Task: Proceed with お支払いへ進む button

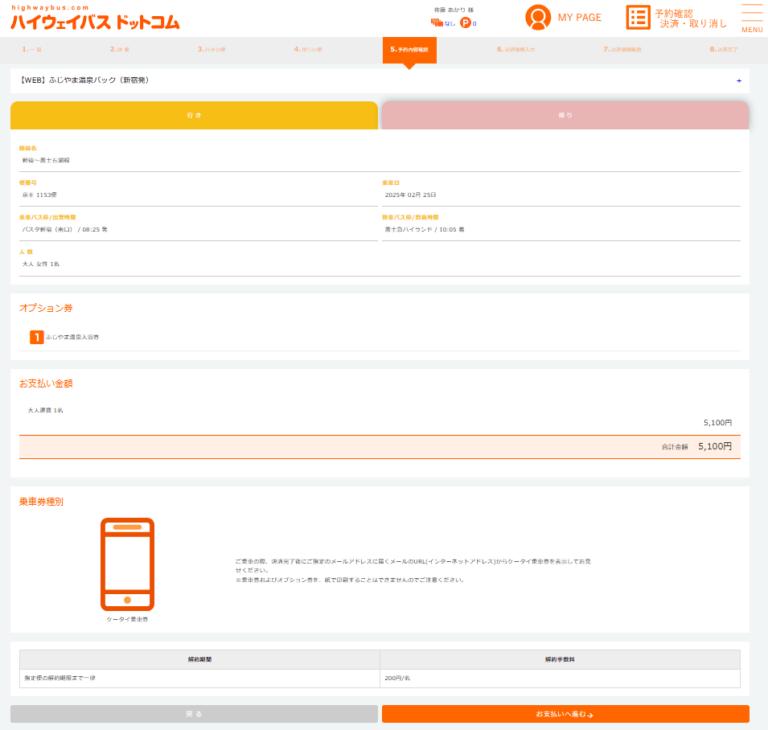Action: (565, 714)
